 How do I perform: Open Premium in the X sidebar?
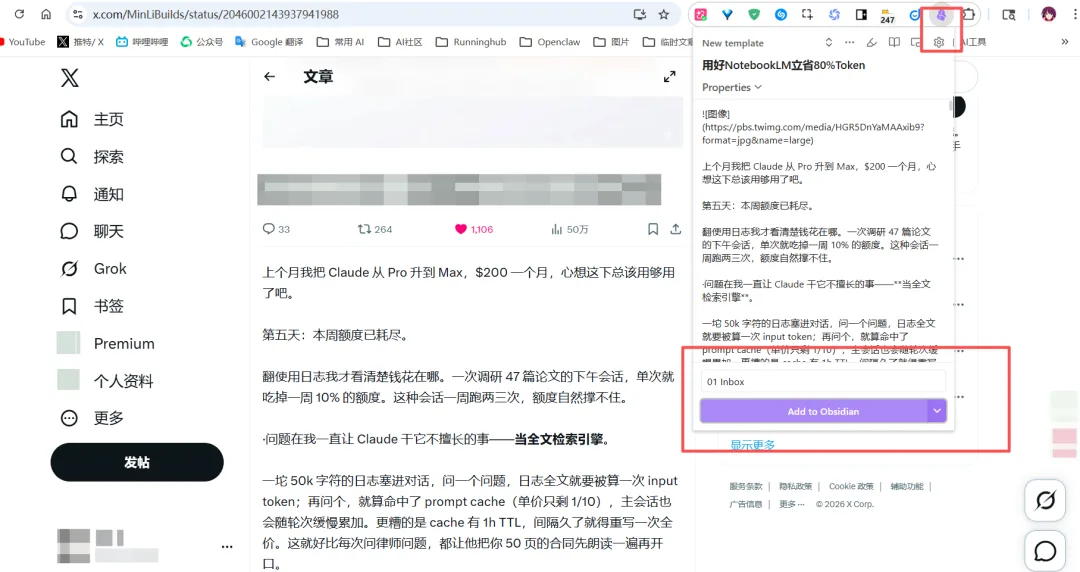pos(106,343)
